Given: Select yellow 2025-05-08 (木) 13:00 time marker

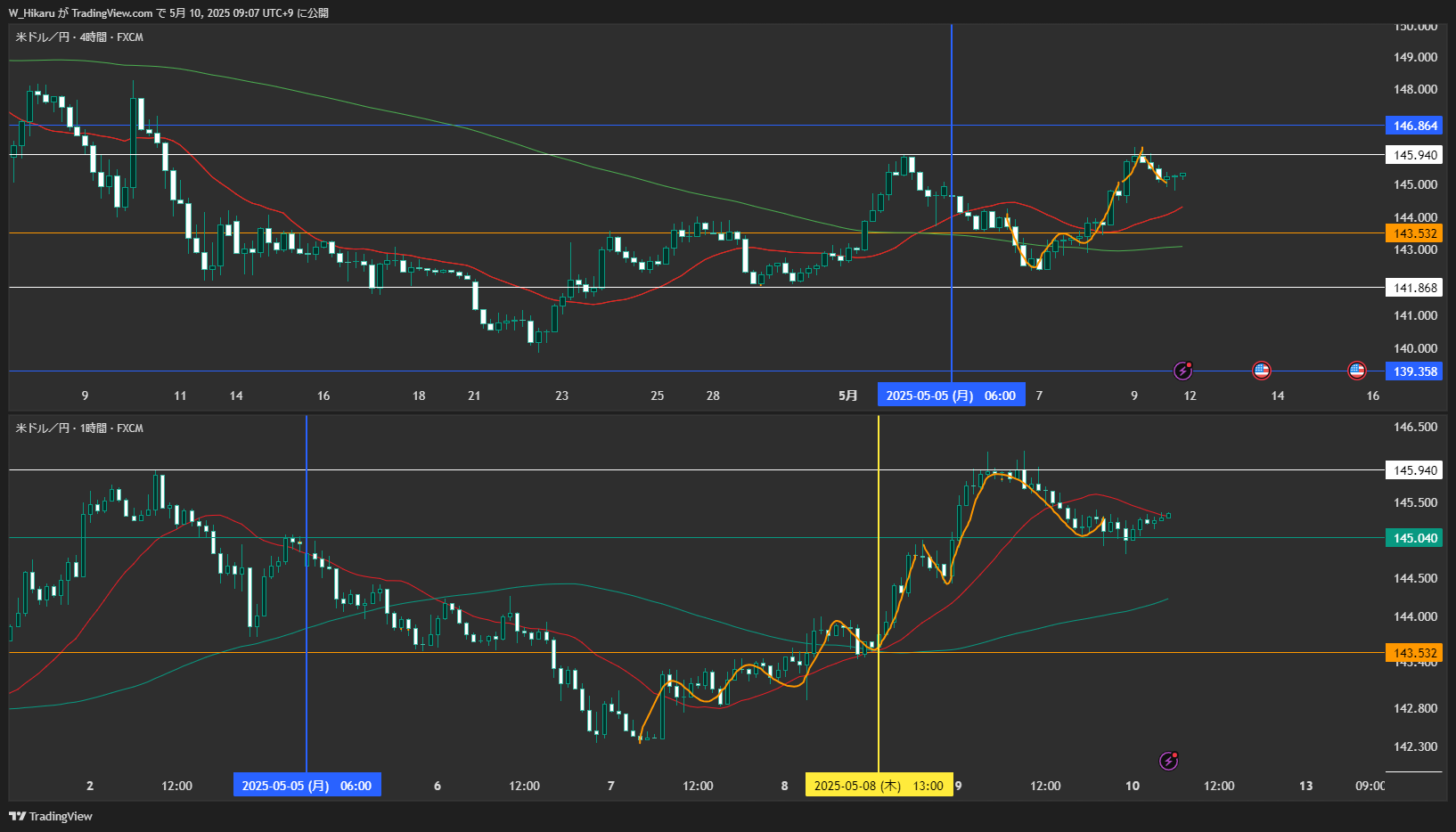Looking at the screenshot, I should tap(879, 786).
